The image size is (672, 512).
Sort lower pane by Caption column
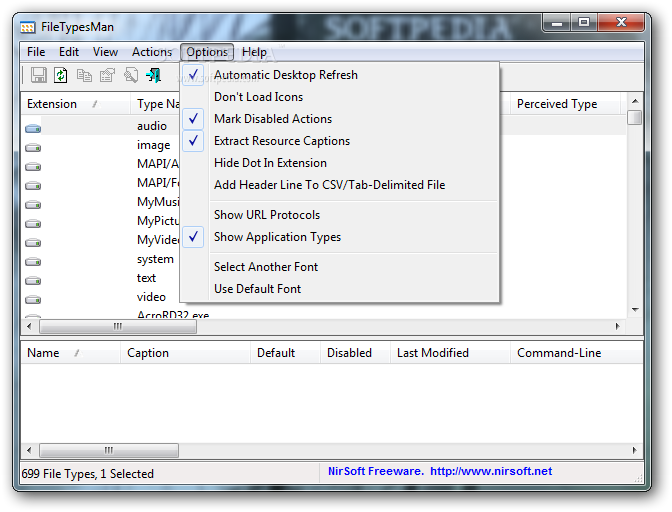pos(185,353)
